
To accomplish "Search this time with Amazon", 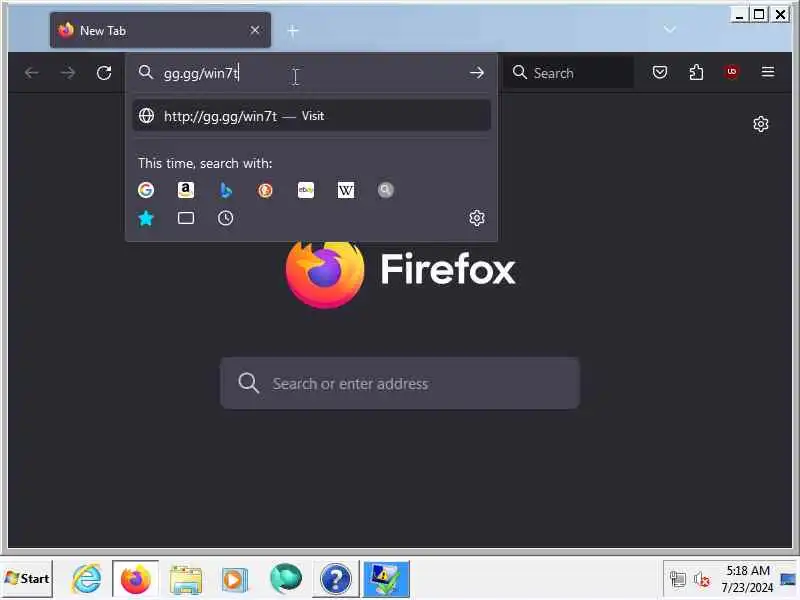I will pos(186,190).
